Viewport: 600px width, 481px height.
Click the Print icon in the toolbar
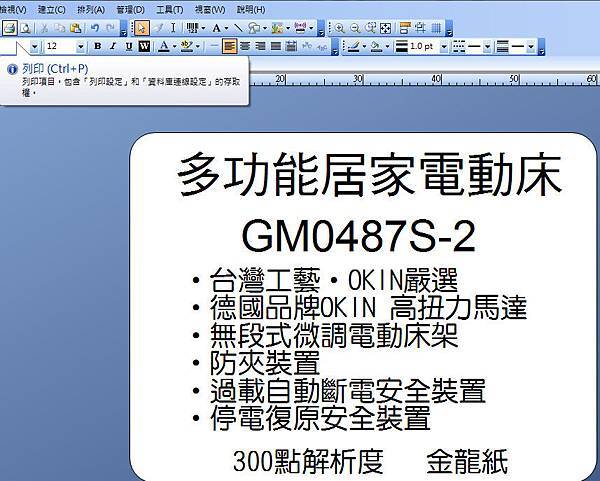pyautogui.click(x=9, y=28)
